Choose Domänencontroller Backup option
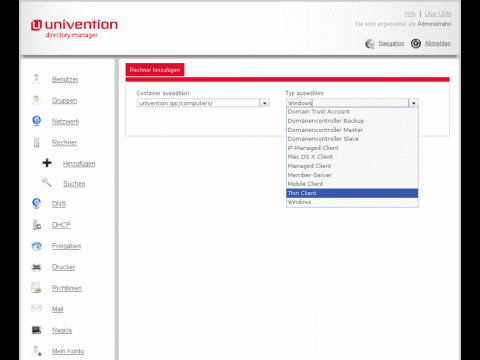Image resolution: width=480 pixels, height=360 pixels. [352, 121]
